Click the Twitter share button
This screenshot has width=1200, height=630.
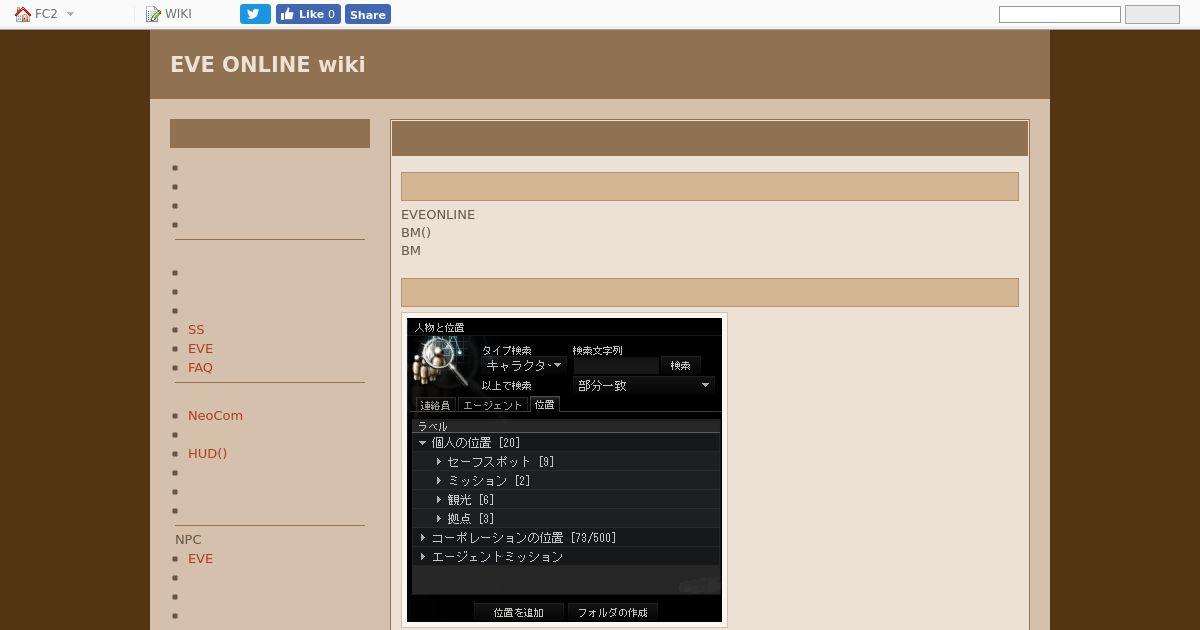(255, 14)
